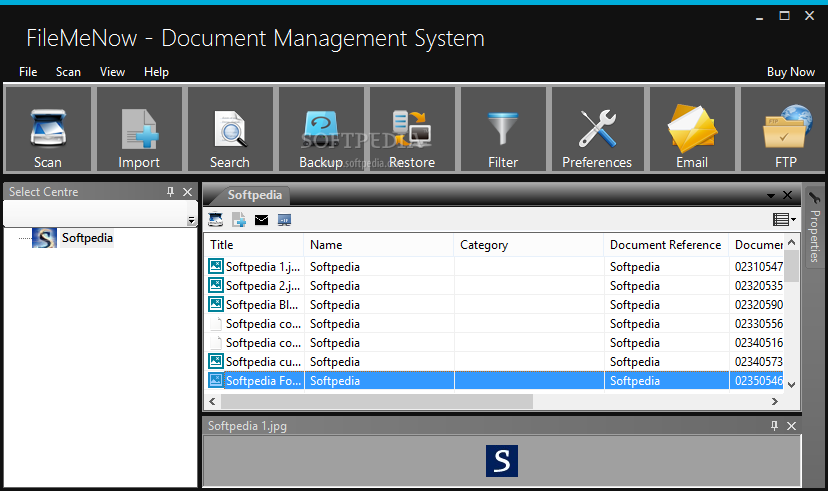The width and height of the screenshot is (828, 491).
Task: Sort by the Title column header
Action: point(254,245)
